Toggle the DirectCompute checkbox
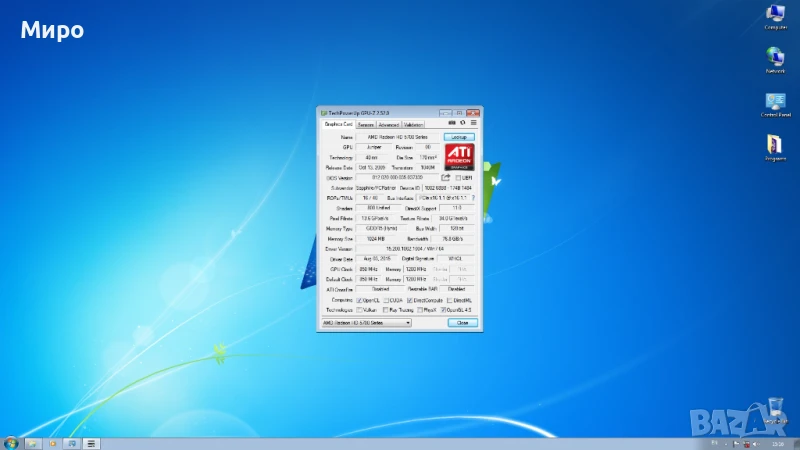This screenshot has width=800, height=450. [410, 300]
